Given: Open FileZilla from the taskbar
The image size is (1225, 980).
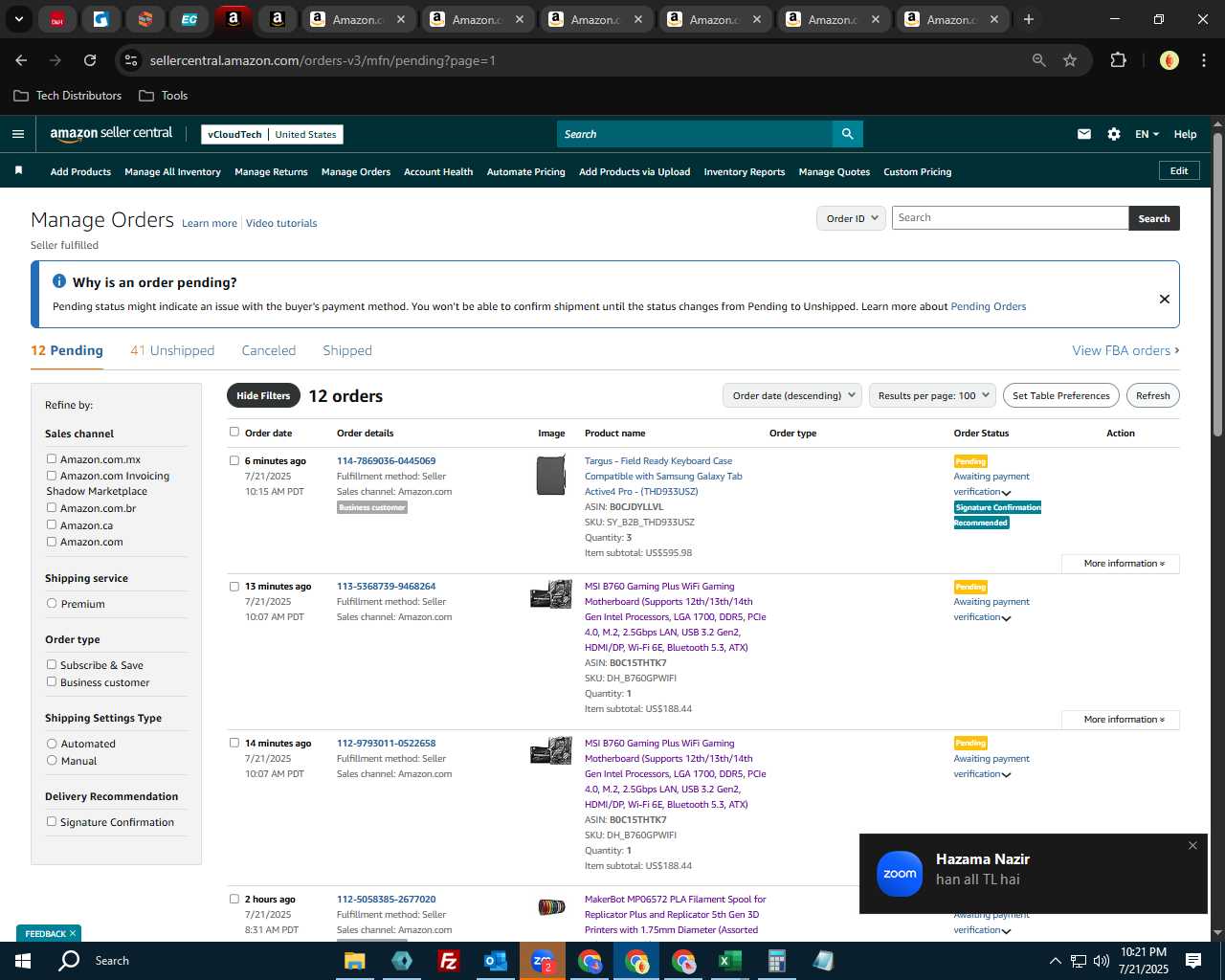Looking at the screenshot, I should (x=448, y=961).
